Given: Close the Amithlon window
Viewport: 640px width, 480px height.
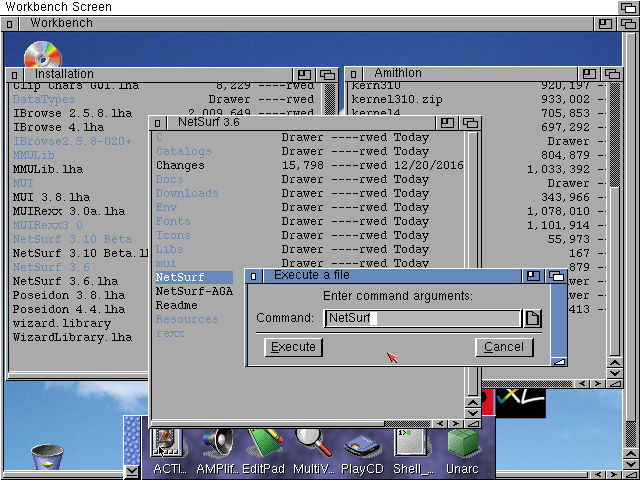Looking at the screenshot, I should tap(353, 74).
